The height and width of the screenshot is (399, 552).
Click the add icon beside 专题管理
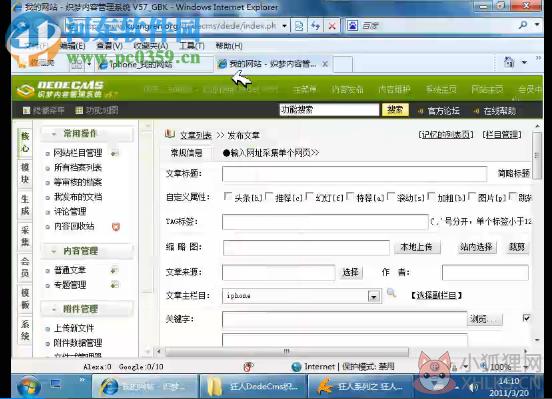tap(114, 285)
